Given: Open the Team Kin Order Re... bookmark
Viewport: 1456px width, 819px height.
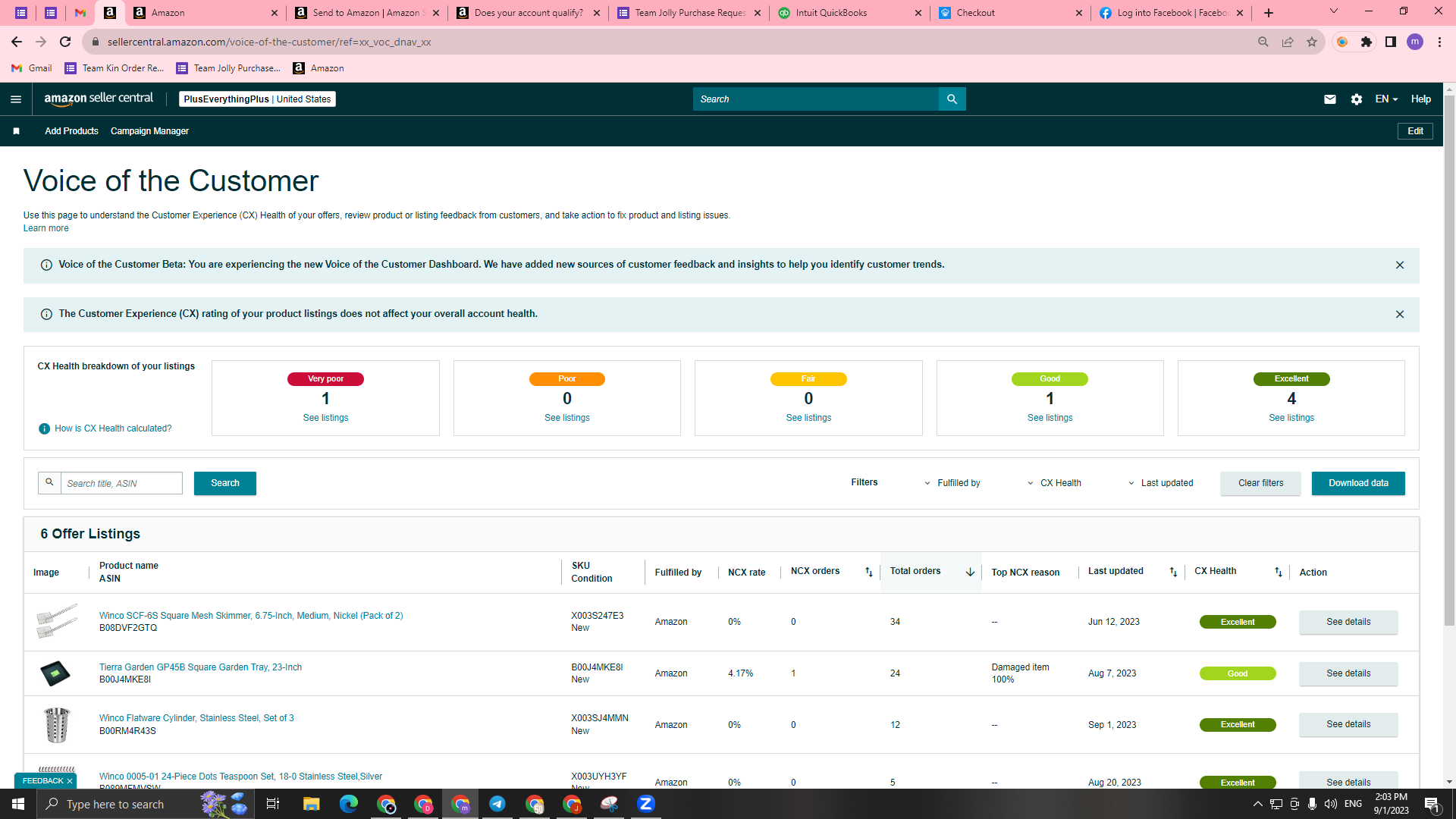Looking at the screenshot, I should [x=115, y=68].
